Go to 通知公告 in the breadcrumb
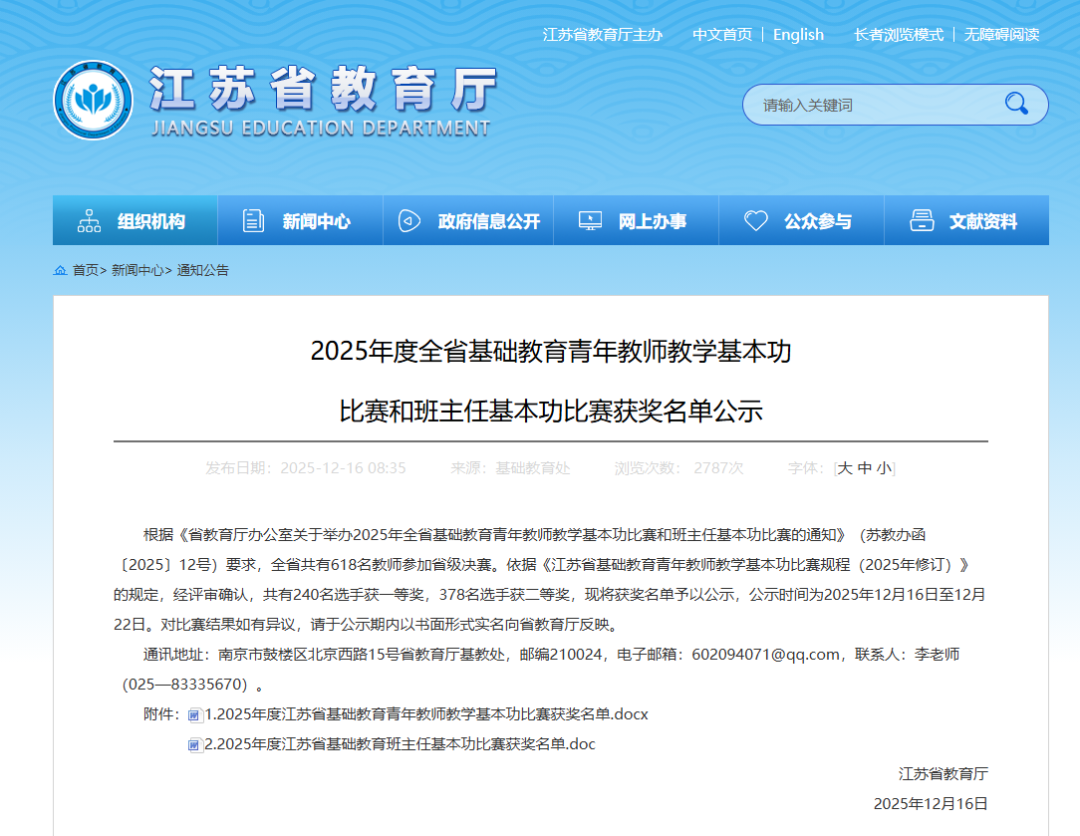 pos(203,271)
